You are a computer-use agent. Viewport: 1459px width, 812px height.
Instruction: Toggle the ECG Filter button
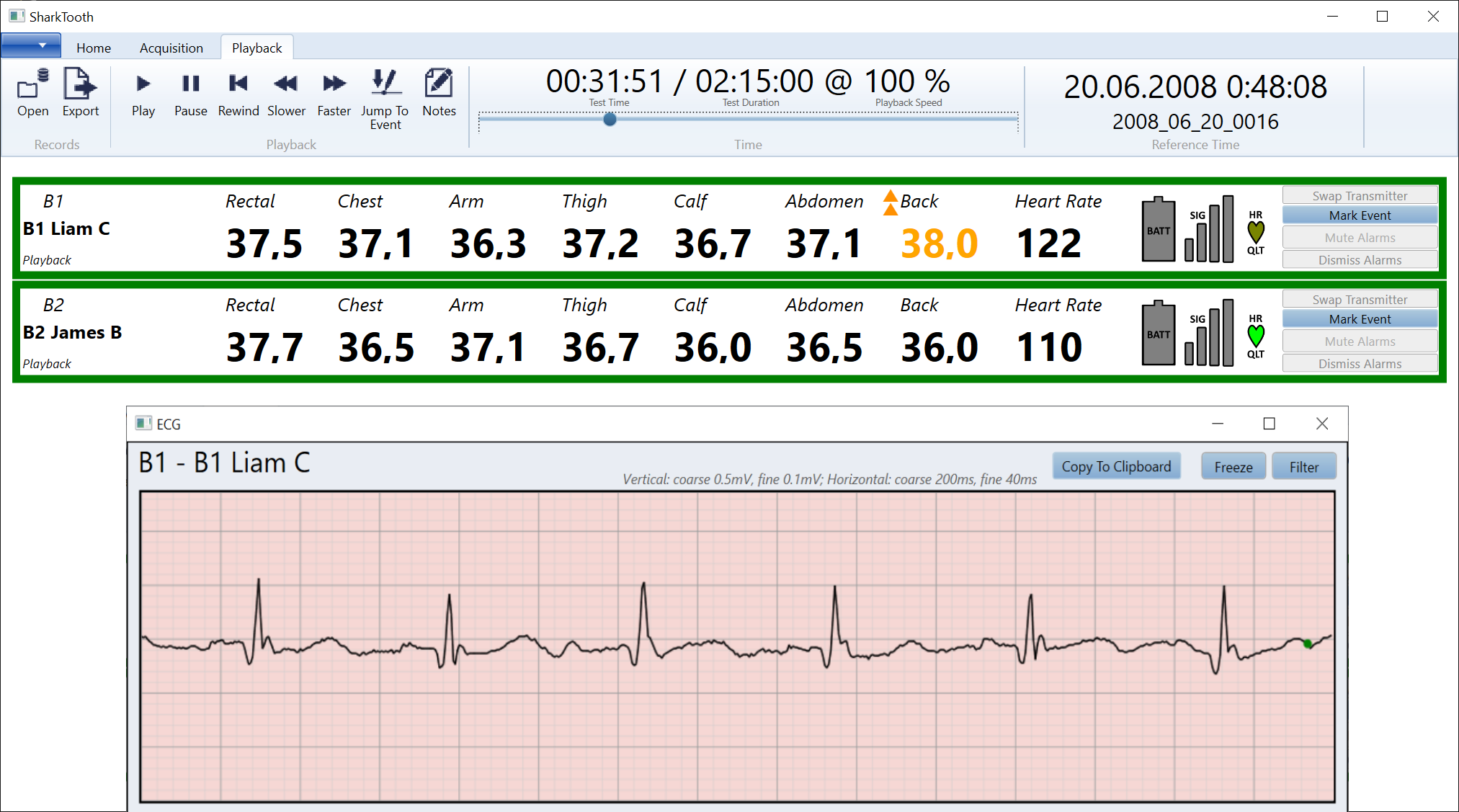coord(1303,467)
